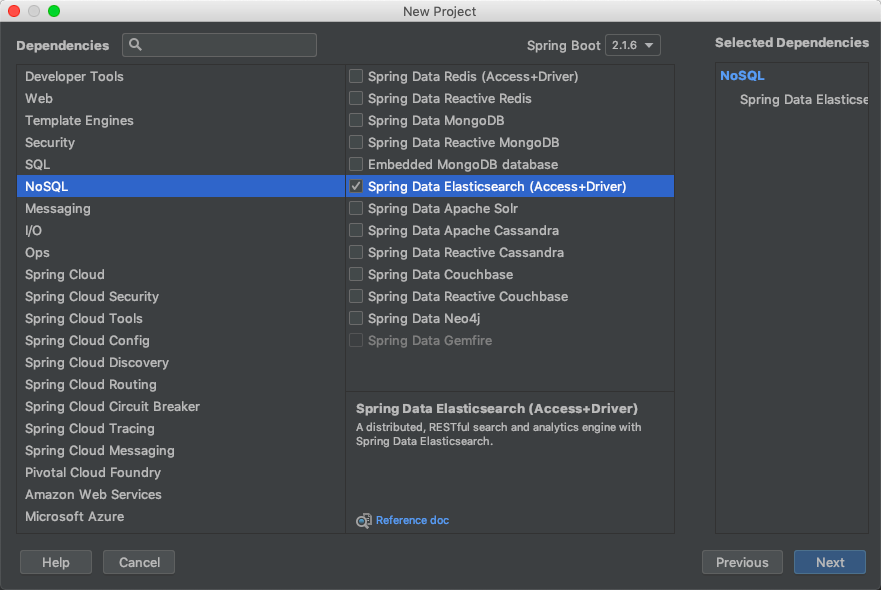Select Spring Cloud Routing category
881x590 pixels.
pos(180,384)
